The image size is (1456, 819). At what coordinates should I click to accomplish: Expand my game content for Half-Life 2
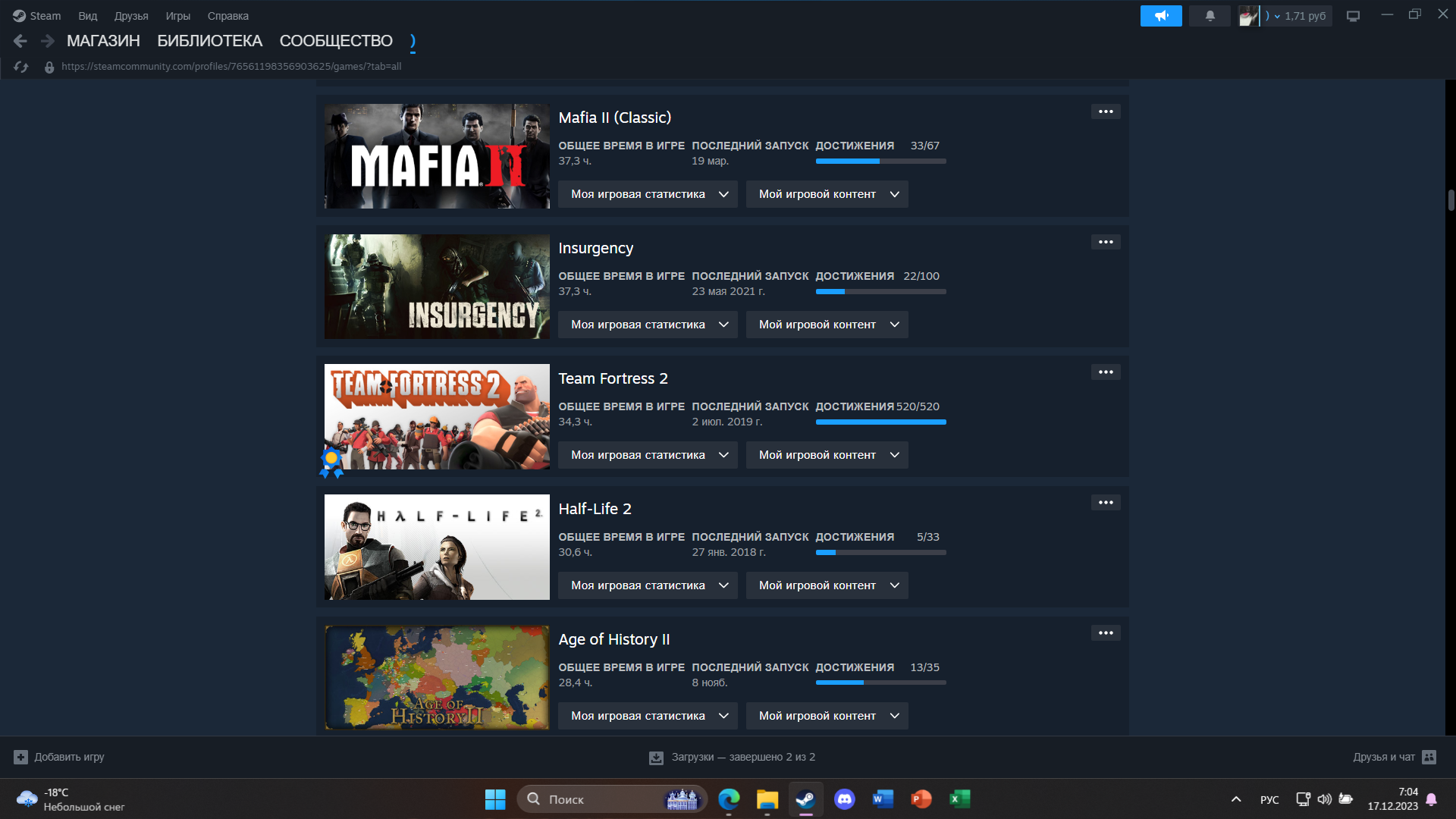pos(827,585)
